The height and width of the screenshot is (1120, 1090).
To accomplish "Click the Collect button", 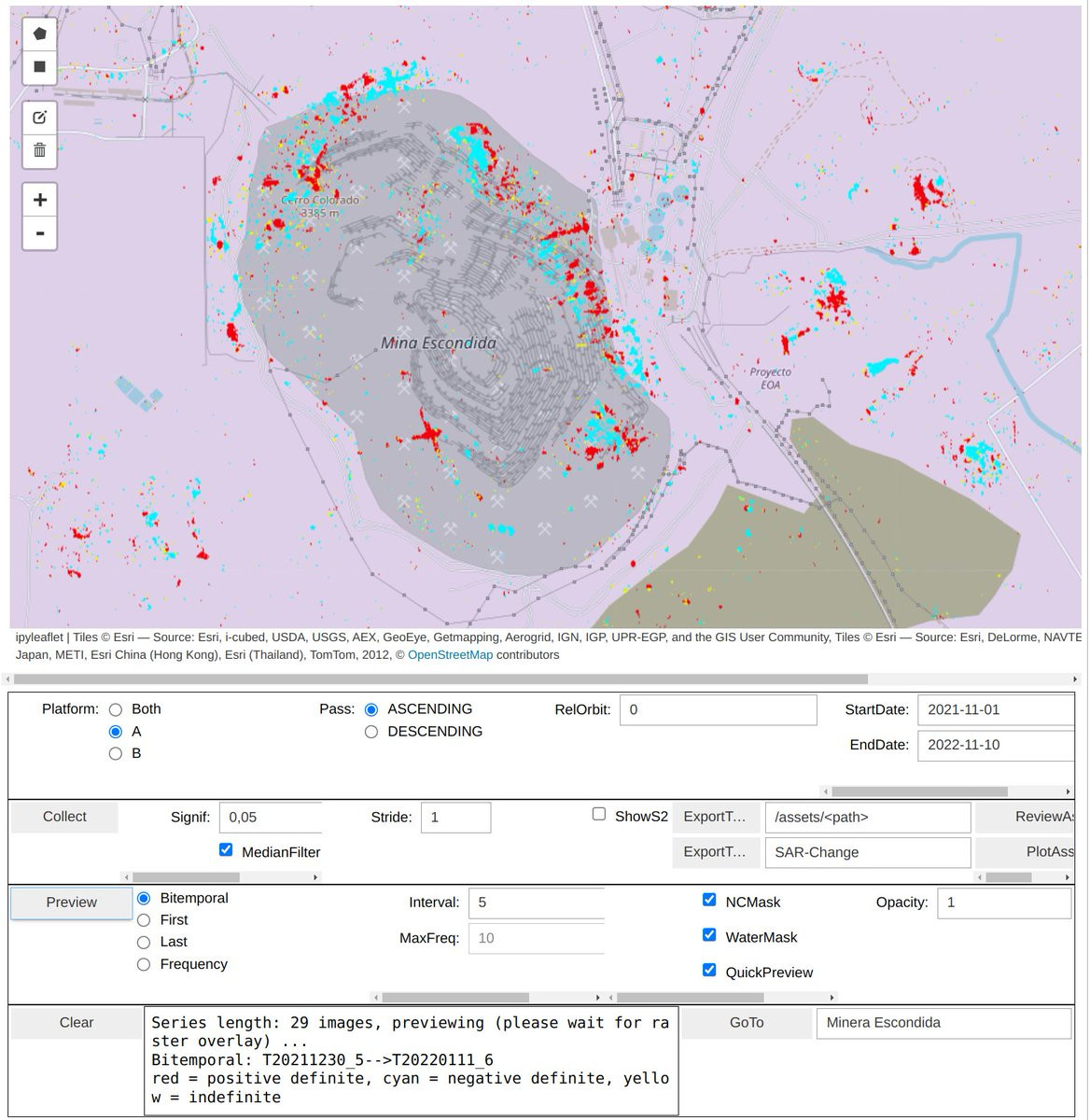I will tap(64, 817).
